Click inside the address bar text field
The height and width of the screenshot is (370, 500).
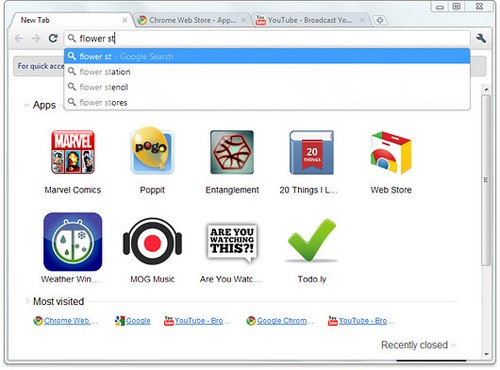click(267, 38)
